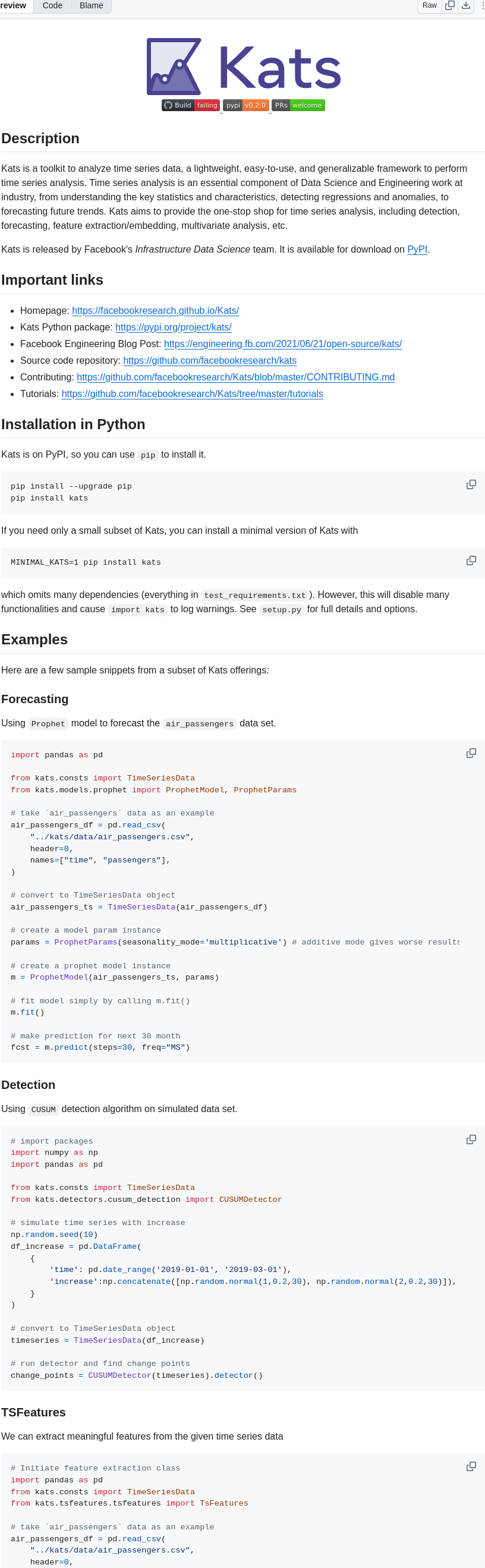
Task: Click the pypi v0.2.0 version badge
Action: 245,105
